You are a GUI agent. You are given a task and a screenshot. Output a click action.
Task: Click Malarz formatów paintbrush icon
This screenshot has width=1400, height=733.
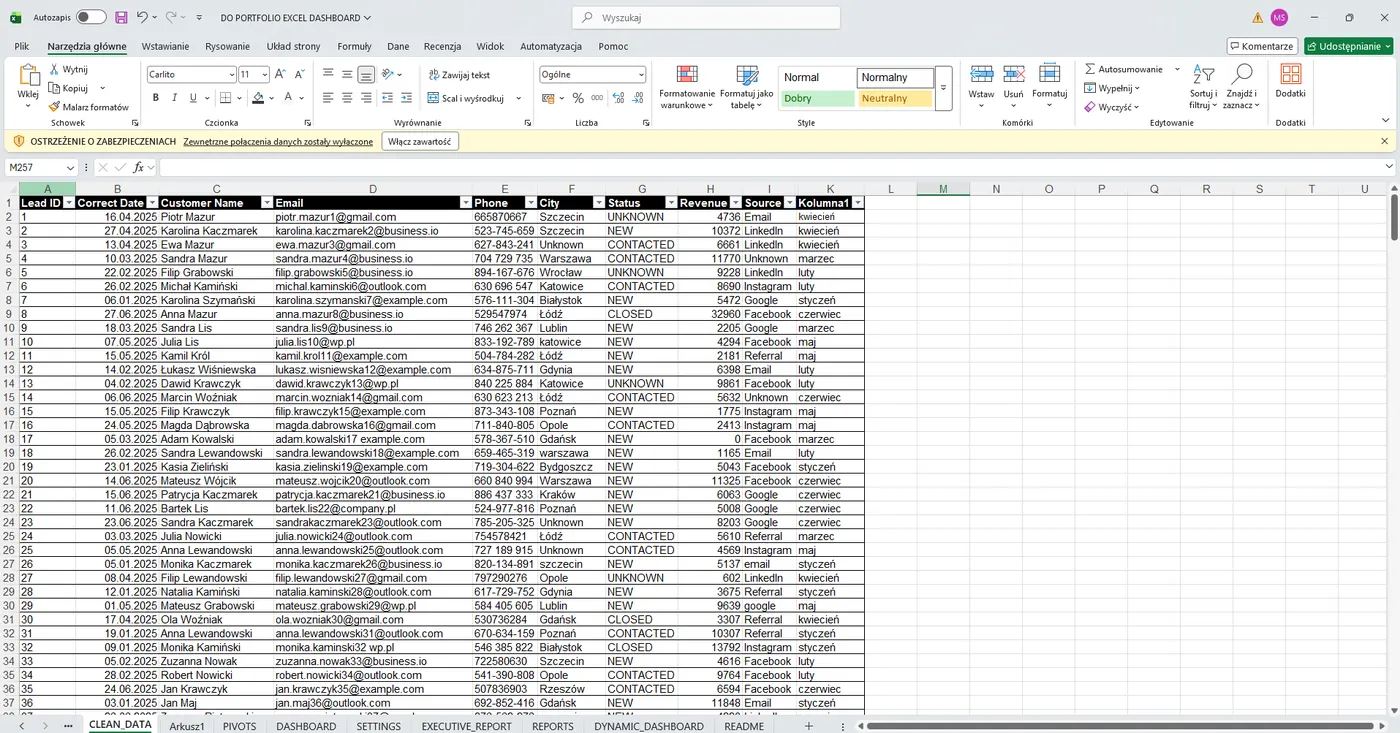pos(54,107)
